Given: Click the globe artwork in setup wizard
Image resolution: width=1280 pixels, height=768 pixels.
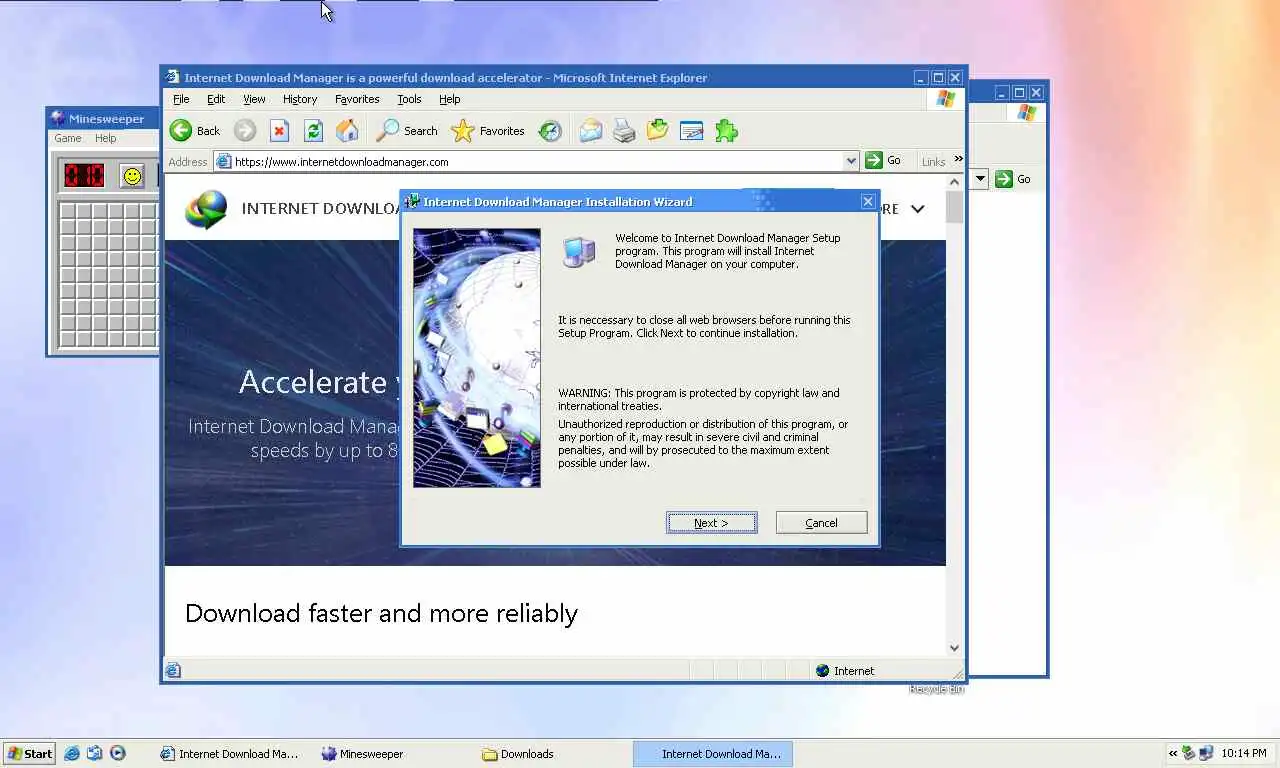Looking at the screenshot, I should tap(477, 358).
